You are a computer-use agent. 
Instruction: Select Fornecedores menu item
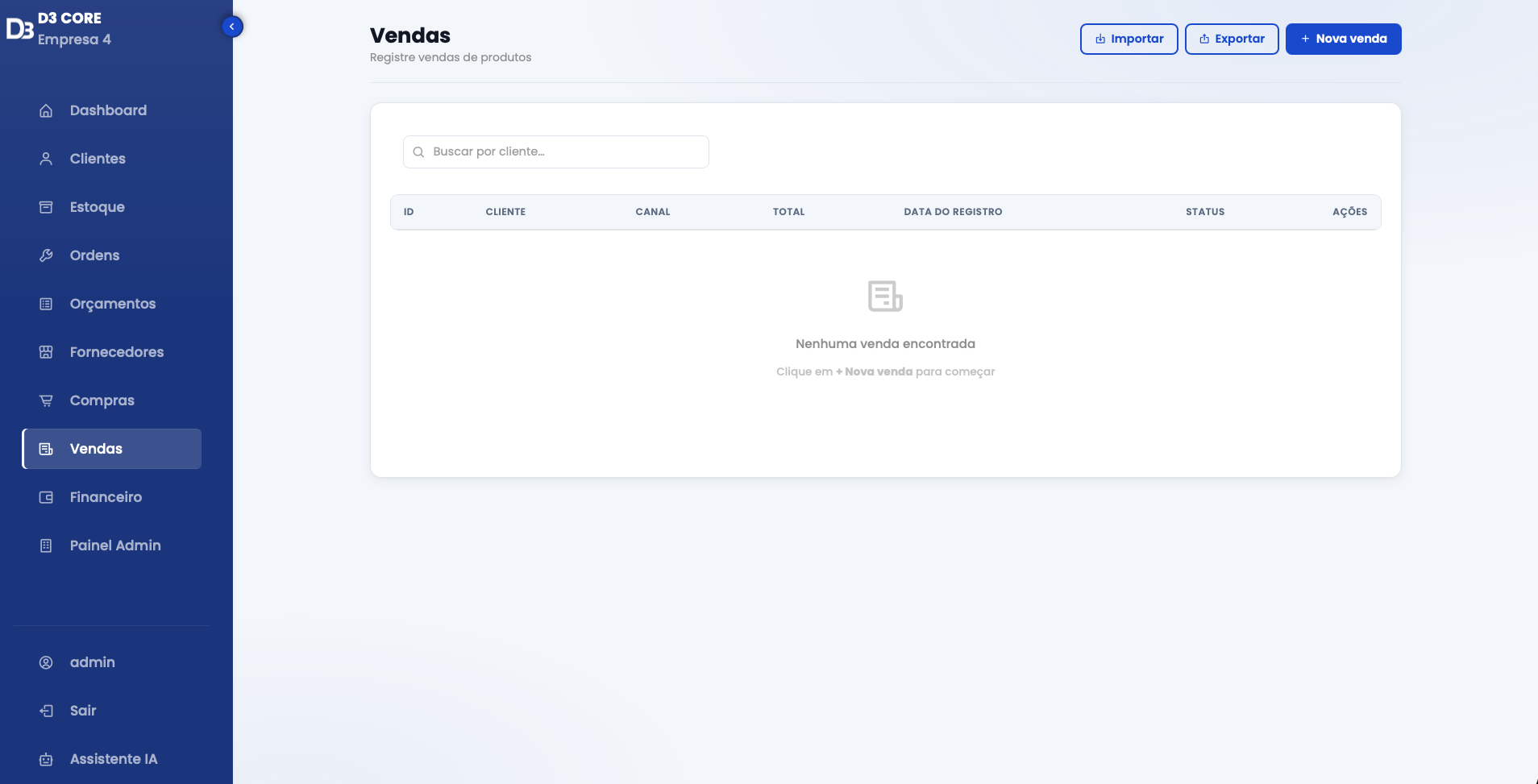(x=117, y=352)
